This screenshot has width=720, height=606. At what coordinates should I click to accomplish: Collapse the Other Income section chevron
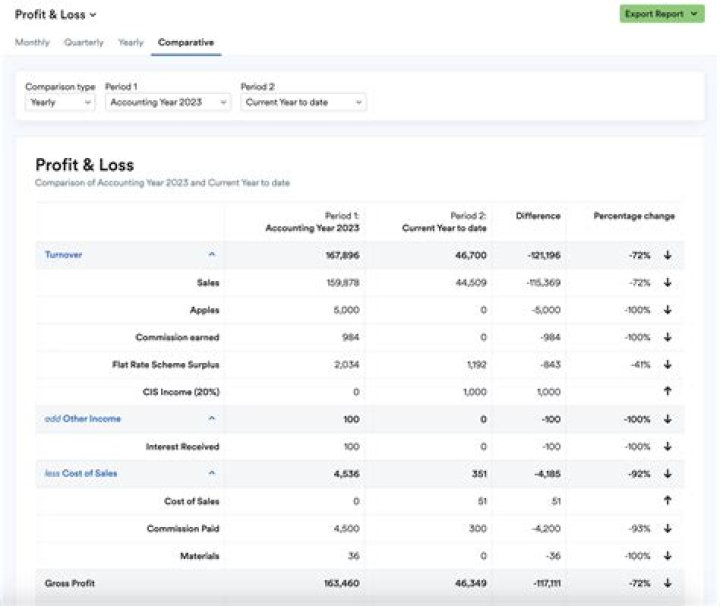211,419
